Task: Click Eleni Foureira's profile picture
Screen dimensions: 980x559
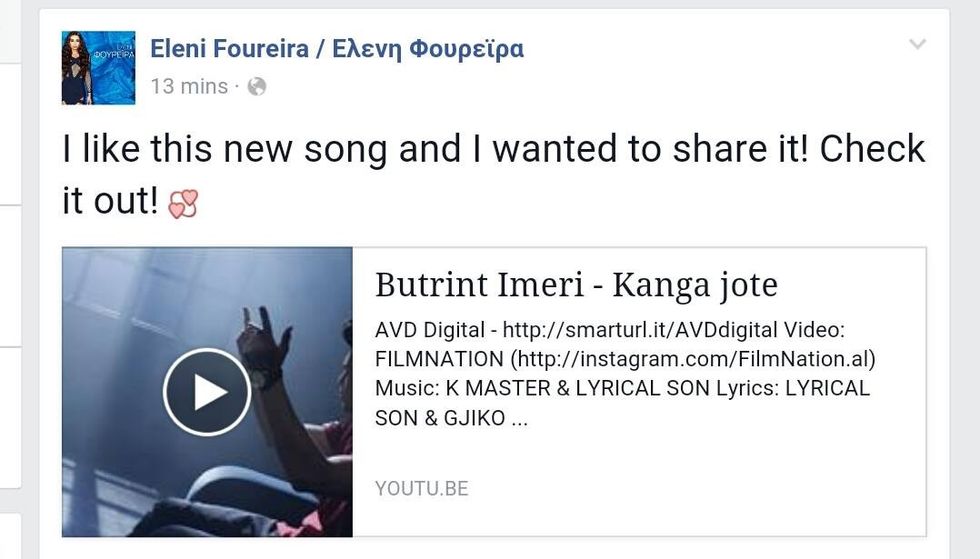Action: tap(98, 67)
